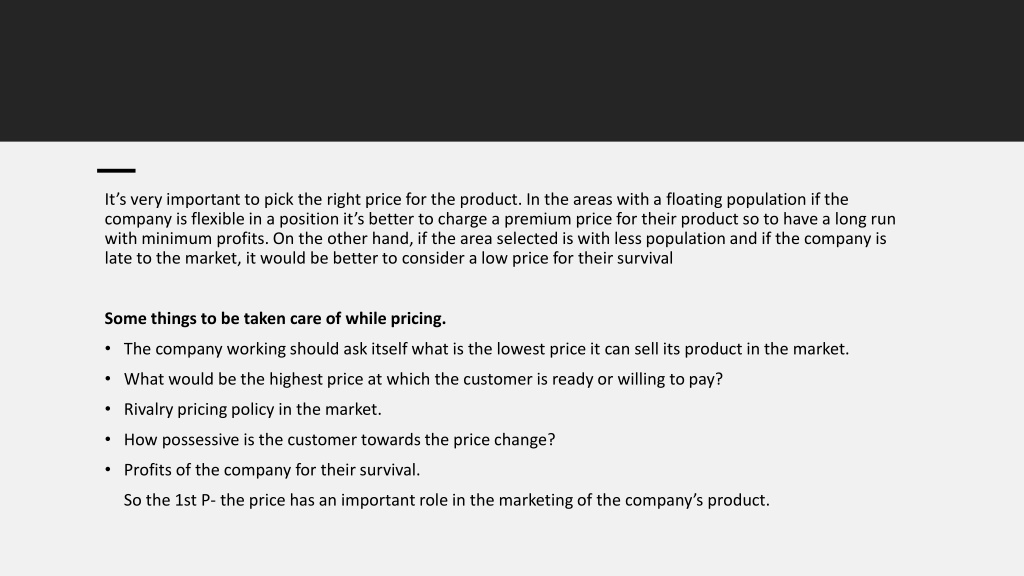
Task: Click the bullet asking about highest price
Action: pyautogui.click(x=423, y=379)
